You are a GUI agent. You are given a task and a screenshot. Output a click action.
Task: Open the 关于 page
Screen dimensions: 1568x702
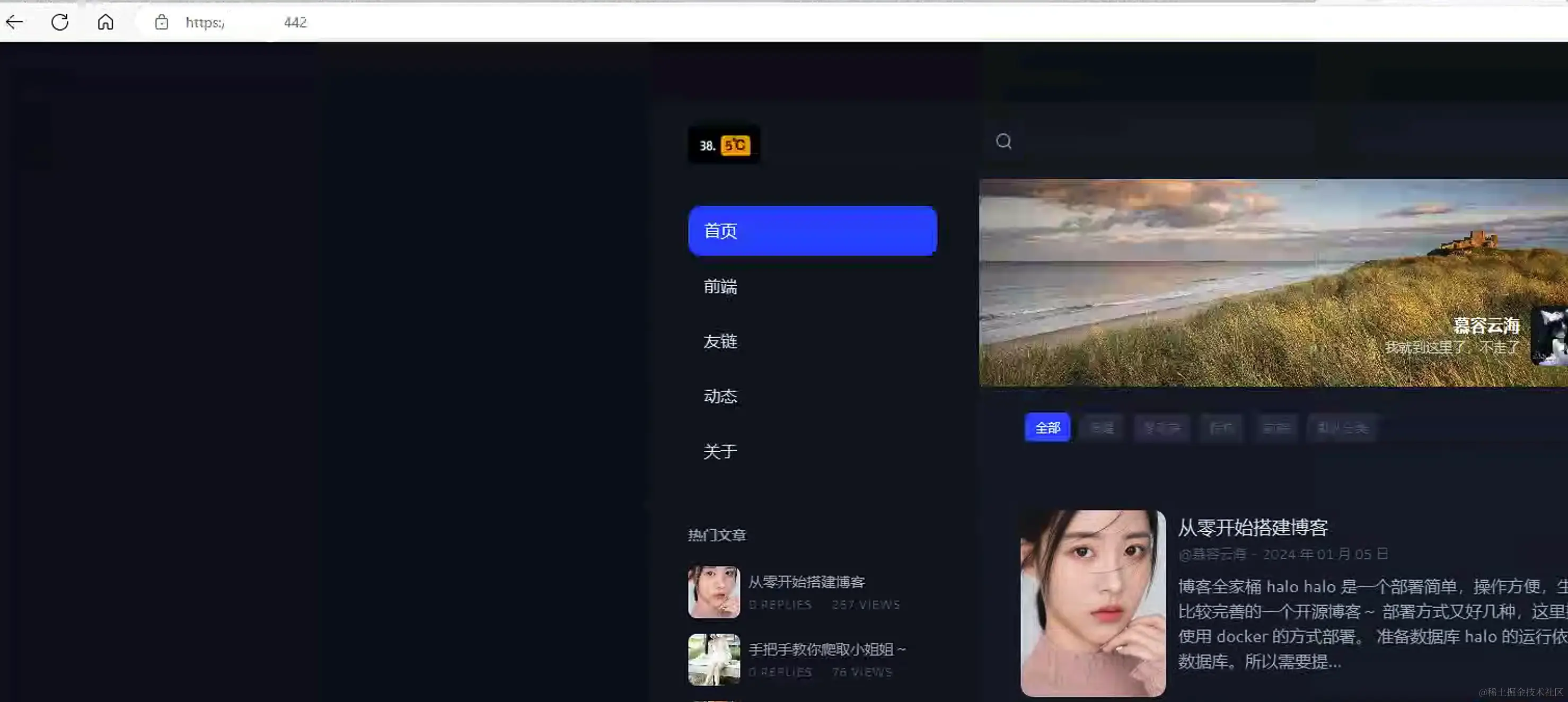coord(721,451)
